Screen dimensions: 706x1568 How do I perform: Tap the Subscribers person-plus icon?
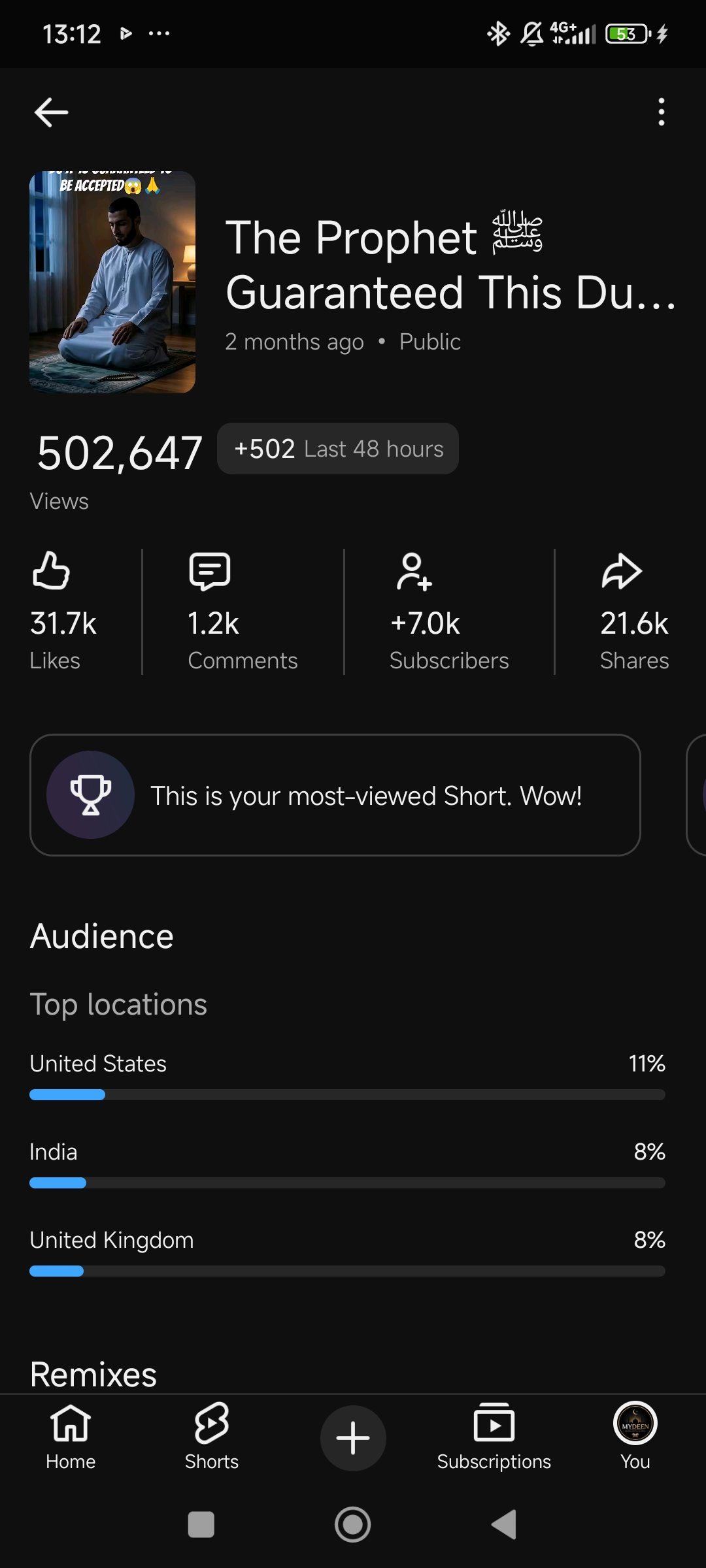pyautogui.click(x=414, y=572)
